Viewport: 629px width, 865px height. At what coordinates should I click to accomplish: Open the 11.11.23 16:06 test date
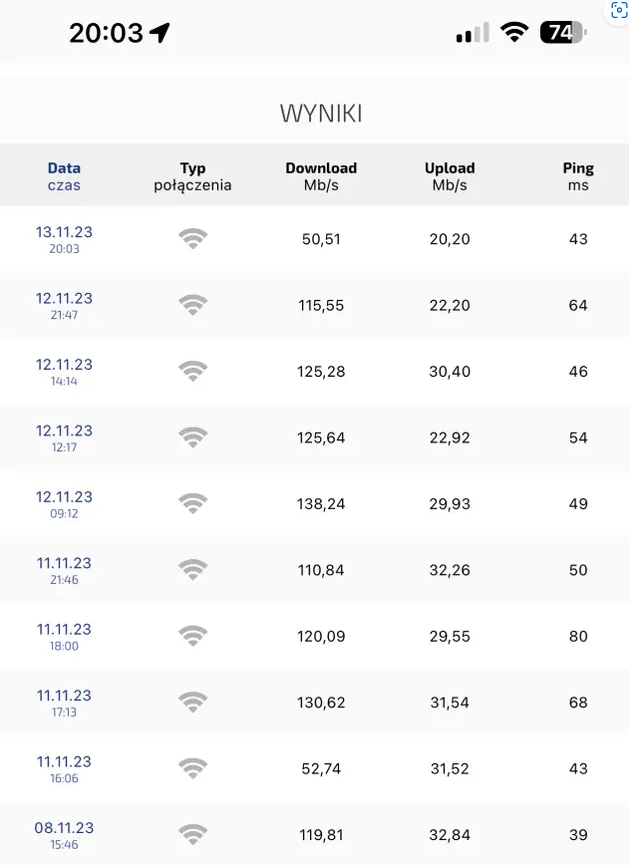[x=64, y=768]
